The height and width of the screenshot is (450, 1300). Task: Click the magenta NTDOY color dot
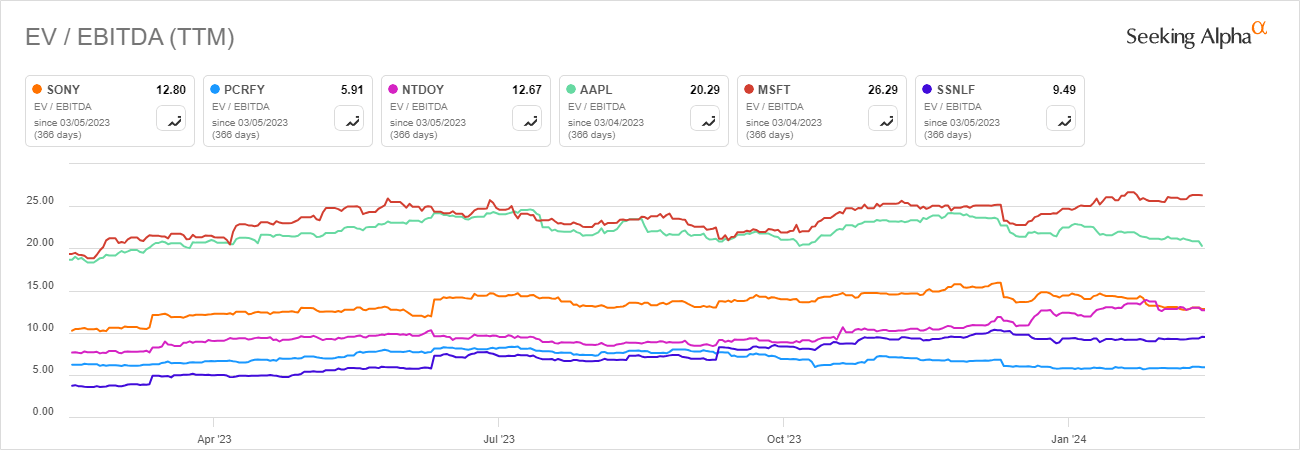pos(393,90)
